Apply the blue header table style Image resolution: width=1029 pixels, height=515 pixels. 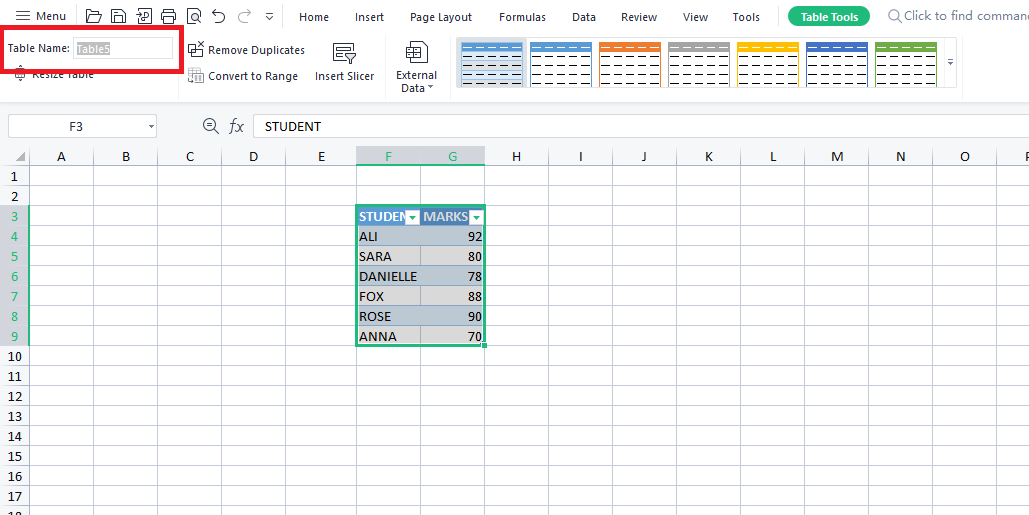[x=560, y=64]
